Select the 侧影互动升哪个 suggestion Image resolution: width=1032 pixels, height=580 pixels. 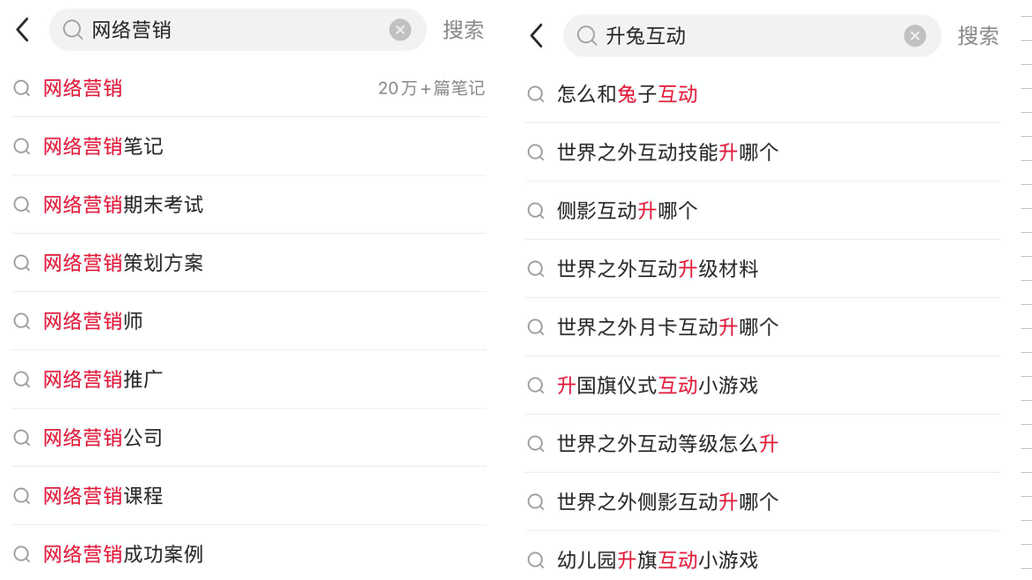[x=763, y=211]
